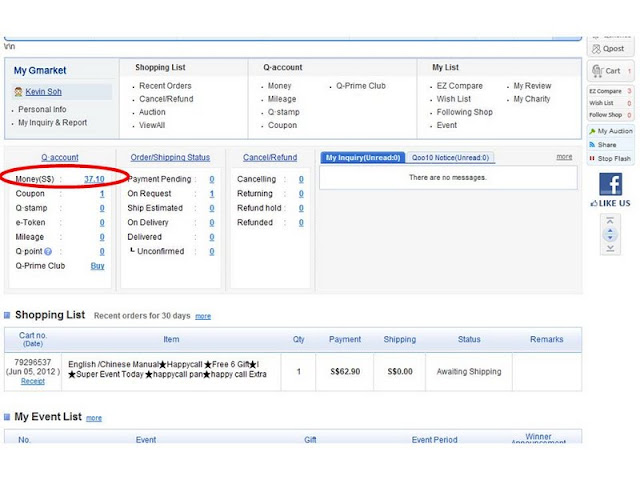Open Following Shop under My List
The height and width of the screenshot is (480, 640).
point(464,112)
